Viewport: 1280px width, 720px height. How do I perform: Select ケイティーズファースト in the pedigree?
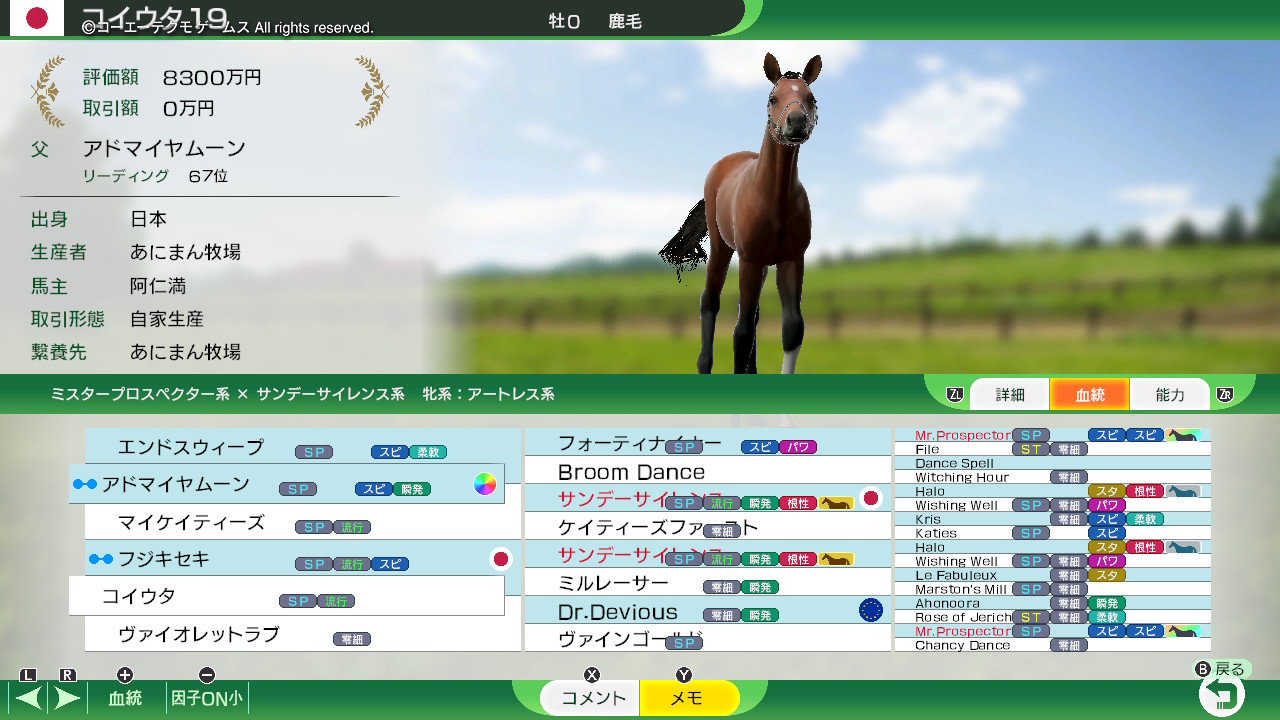point(708,527)
